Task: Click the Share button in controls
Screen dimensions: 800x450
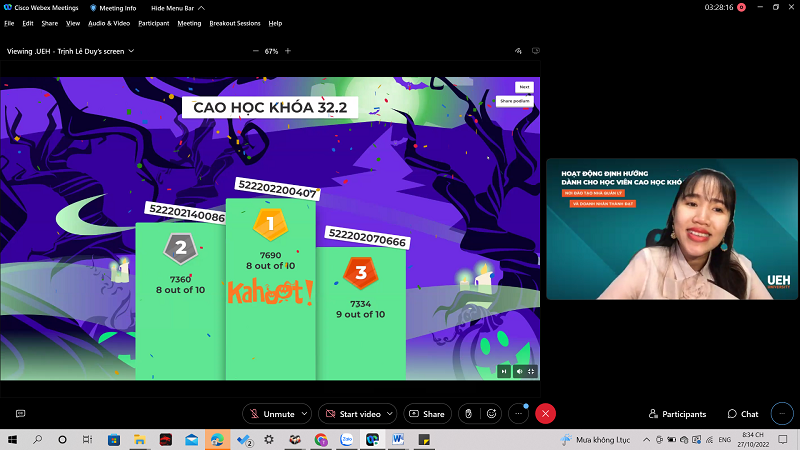Action: click(427, 414)
